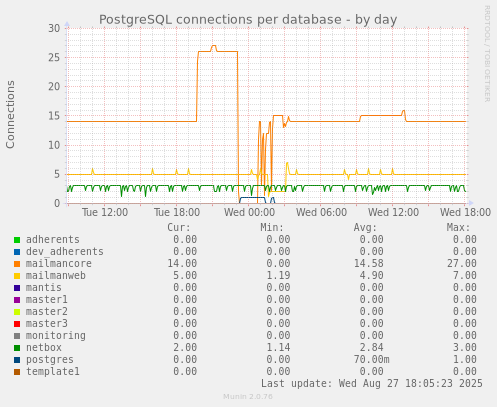Click the netbox green legend swatch
The image size is (497, 407).
pos(17,348)
